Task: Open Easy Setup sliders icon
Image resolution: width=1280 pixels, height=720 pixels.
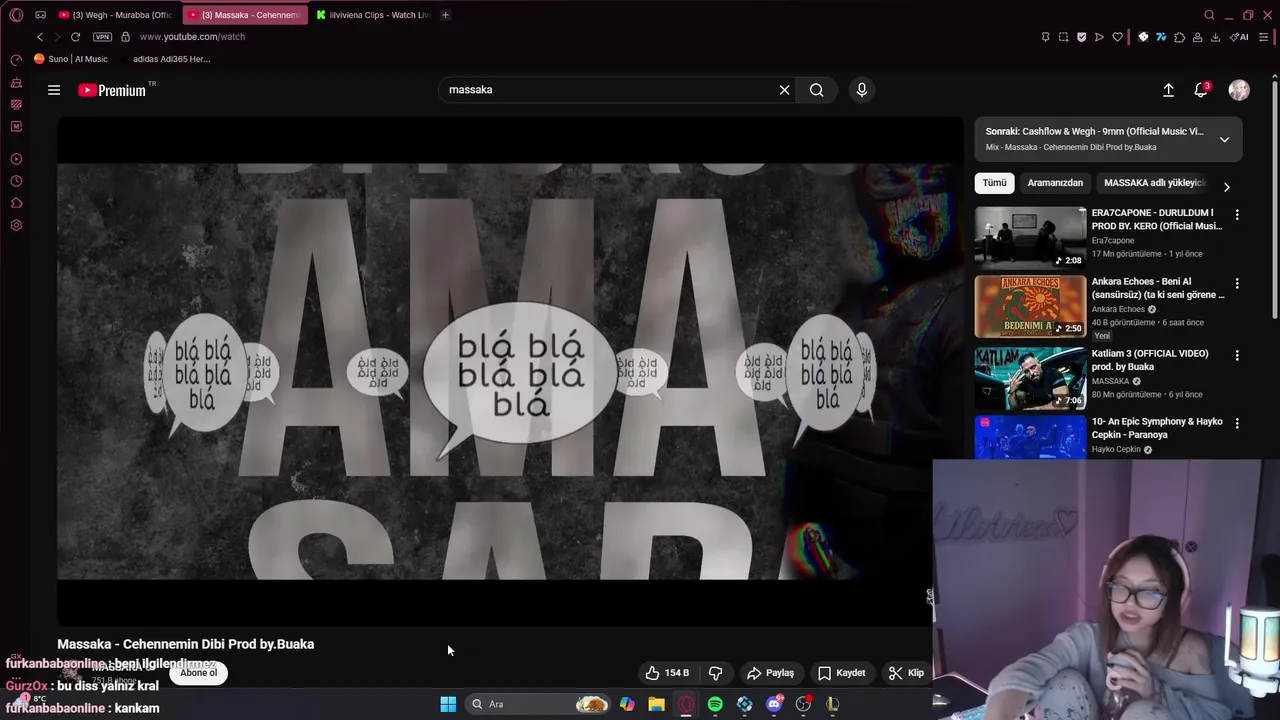Action: pos(1265,37)
